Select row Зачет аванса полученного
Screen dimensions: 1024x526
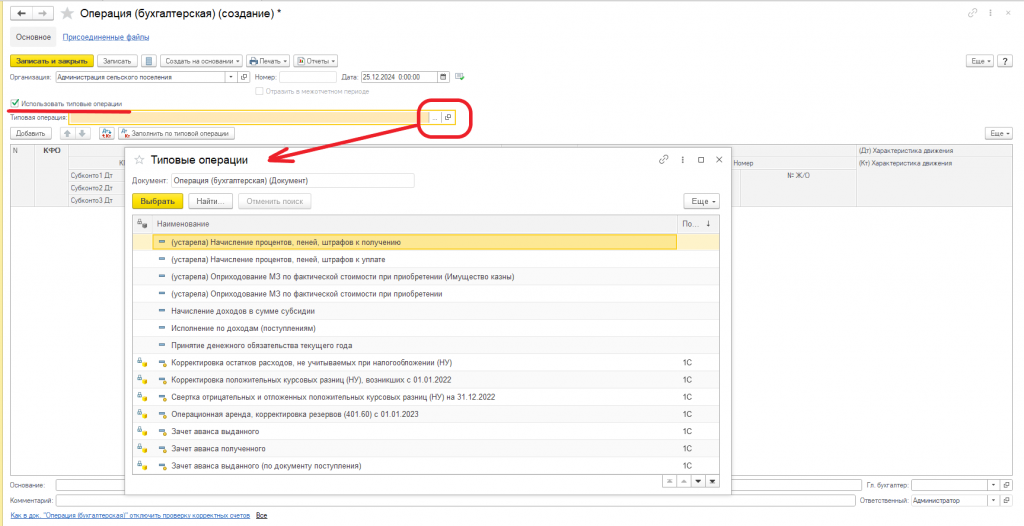425,449
